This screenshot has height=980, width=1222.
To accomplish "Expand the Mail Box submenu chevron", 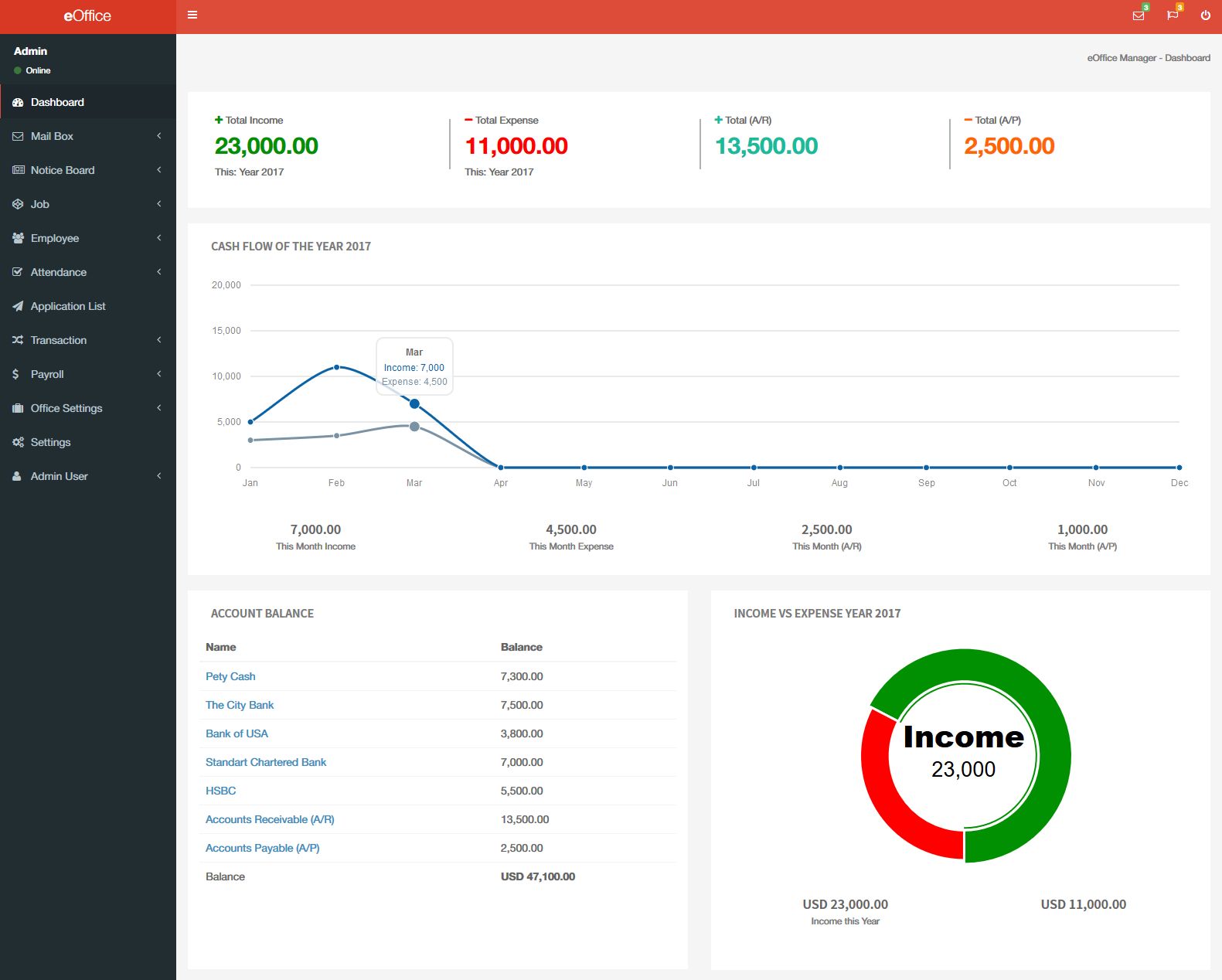I will 159,136.
